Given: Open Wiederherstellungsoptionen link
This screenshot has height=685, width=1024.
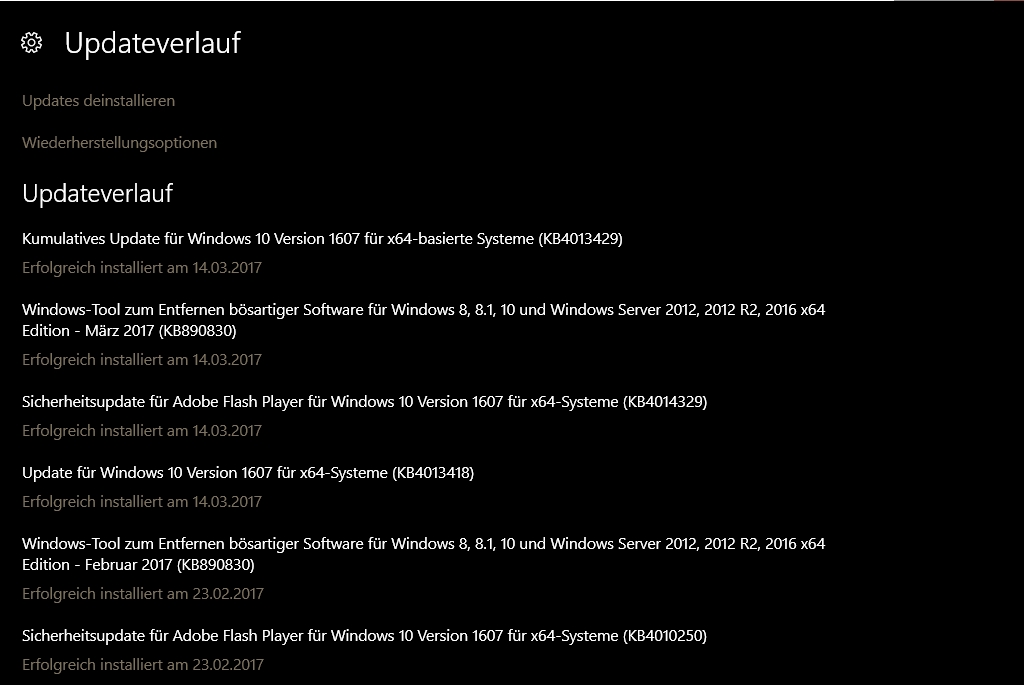Looking at the screenshot, I should click(119, 143).
